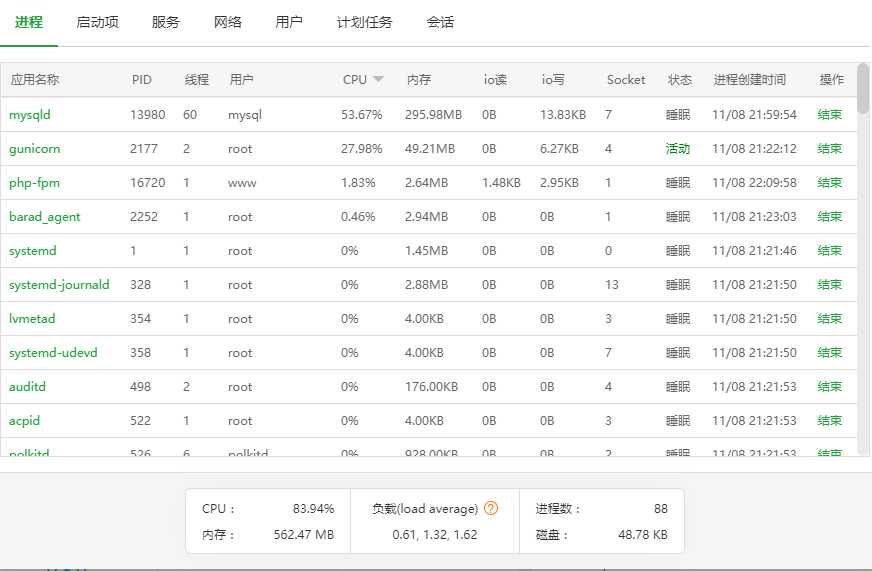The height and width of the screenshot is (571, 872).
Task: Click systemd-journald socket count 13
Action: tap(612, 284)
